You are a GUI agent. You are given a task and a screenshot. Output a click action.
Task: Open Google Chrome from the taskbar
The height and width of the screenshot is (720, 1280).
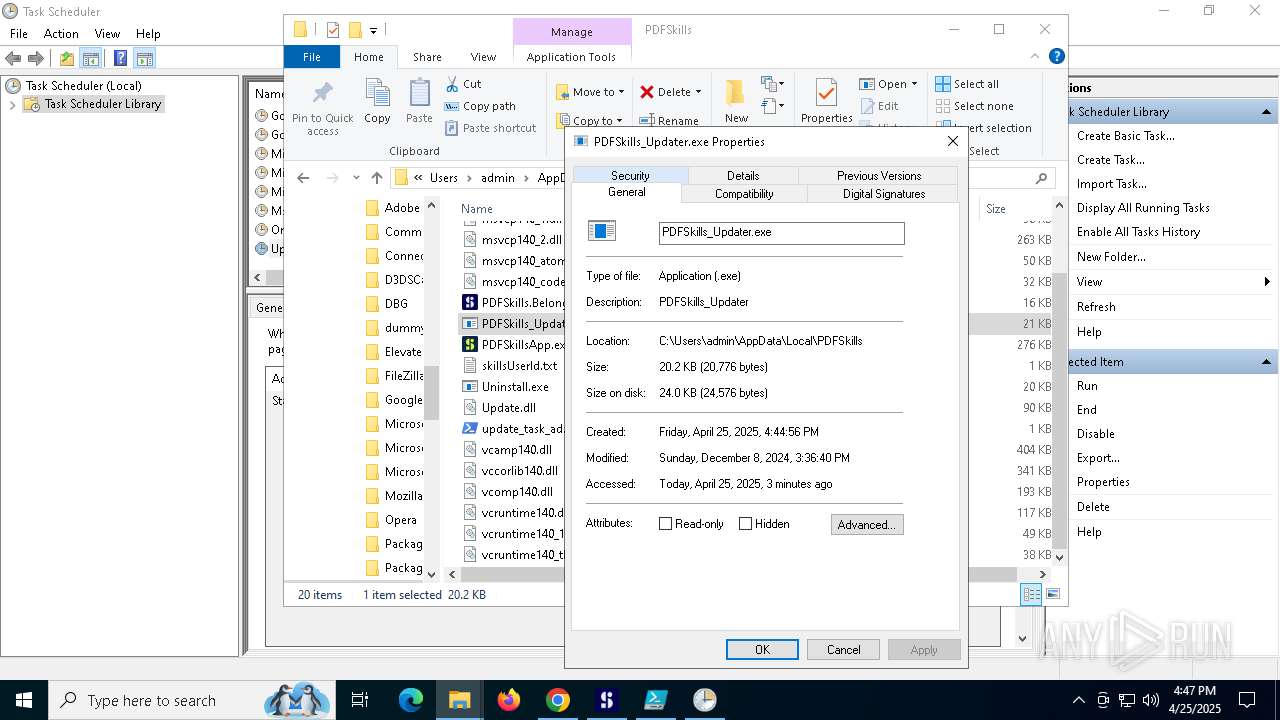[558, 700]
